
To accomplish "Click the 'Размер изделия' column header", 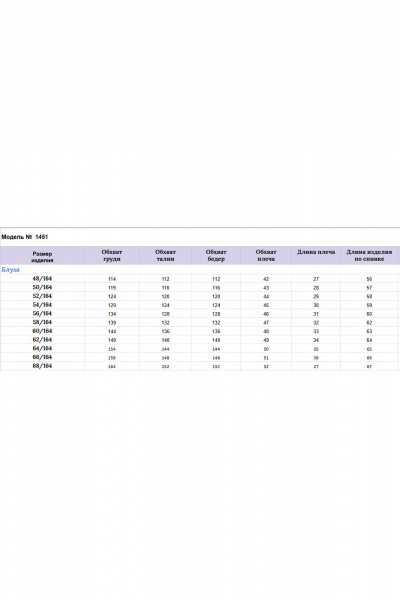I will [42, 257].
